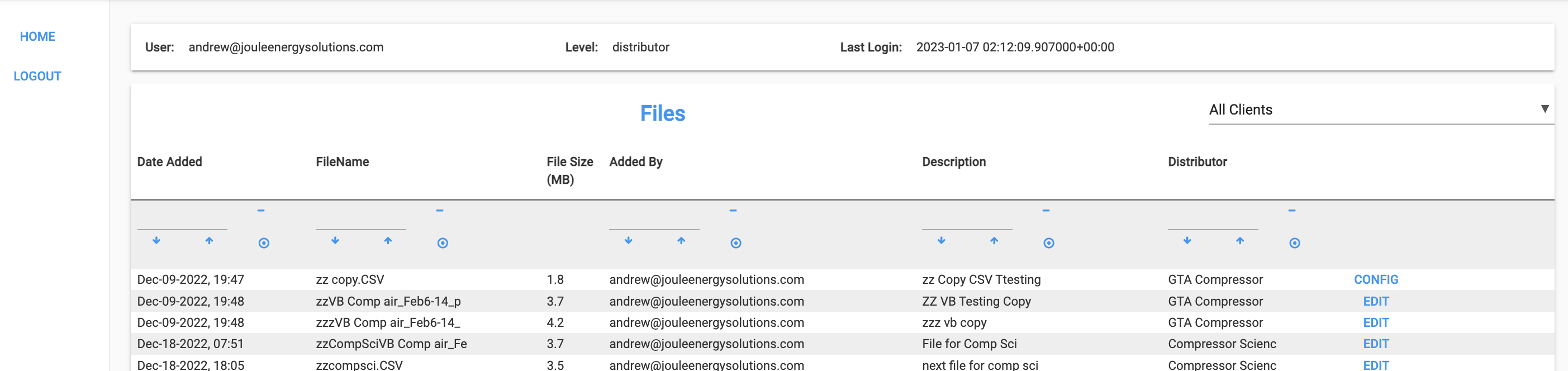Click the Level value distributor
Screen dimensions: 1568x371
641,47
